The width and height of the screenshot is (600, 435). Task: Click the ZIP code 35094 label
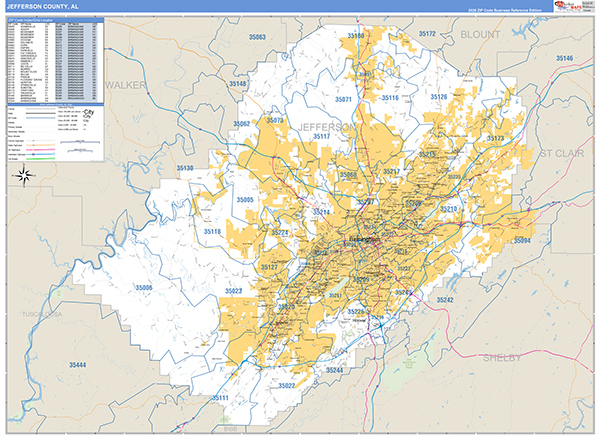coord(522,241)
